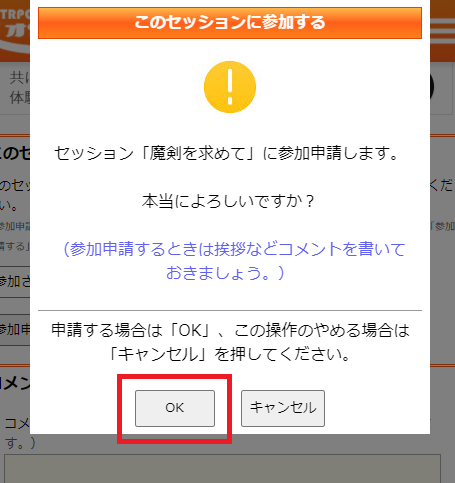The height and width of the screenshot is (483, 455).
Task: Click the 申請する場合は「OK」 instruction text
Action: pyautogui.click(x=230, y=342)
